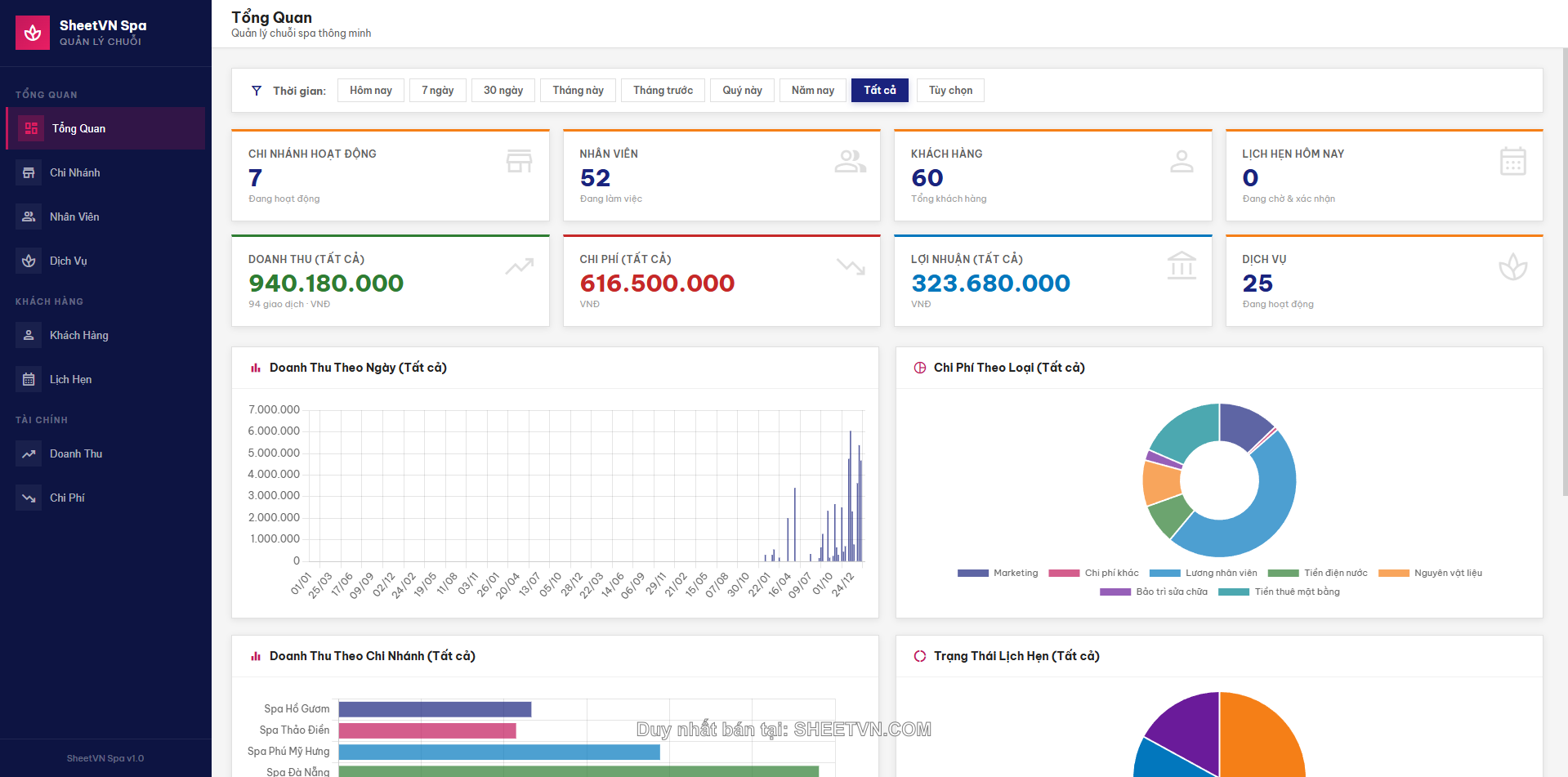The image size is (1568, 777).
Task: Switch time filter to Tháng này
Action: [x=578, y=90]
